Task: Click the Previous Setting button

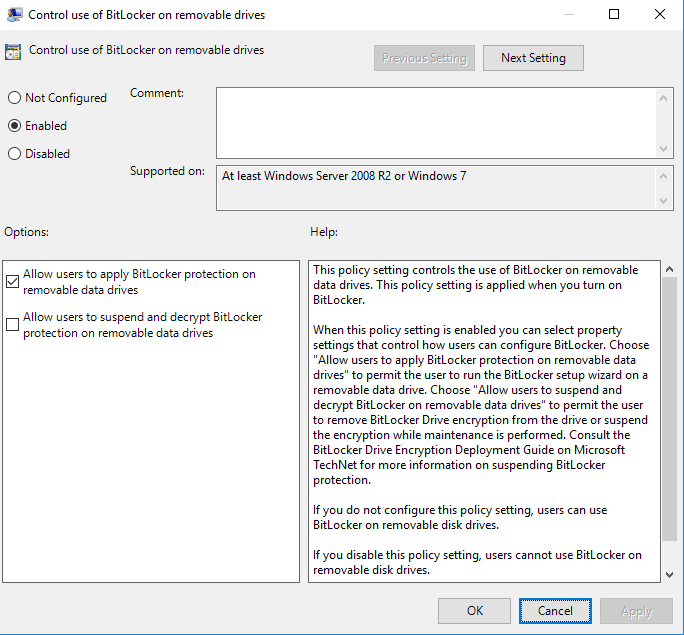Action: coord(424,58)
